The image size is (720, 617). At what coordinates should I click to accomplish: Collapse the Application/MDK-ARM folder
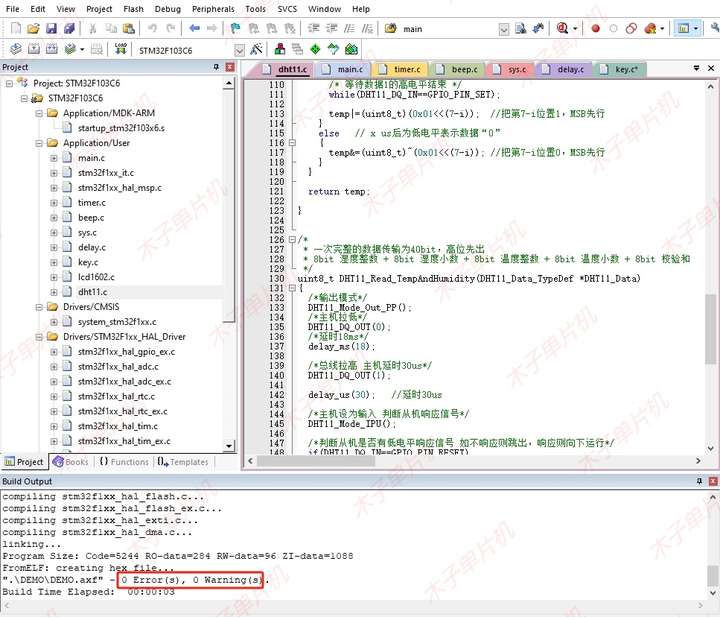(39, 113)
